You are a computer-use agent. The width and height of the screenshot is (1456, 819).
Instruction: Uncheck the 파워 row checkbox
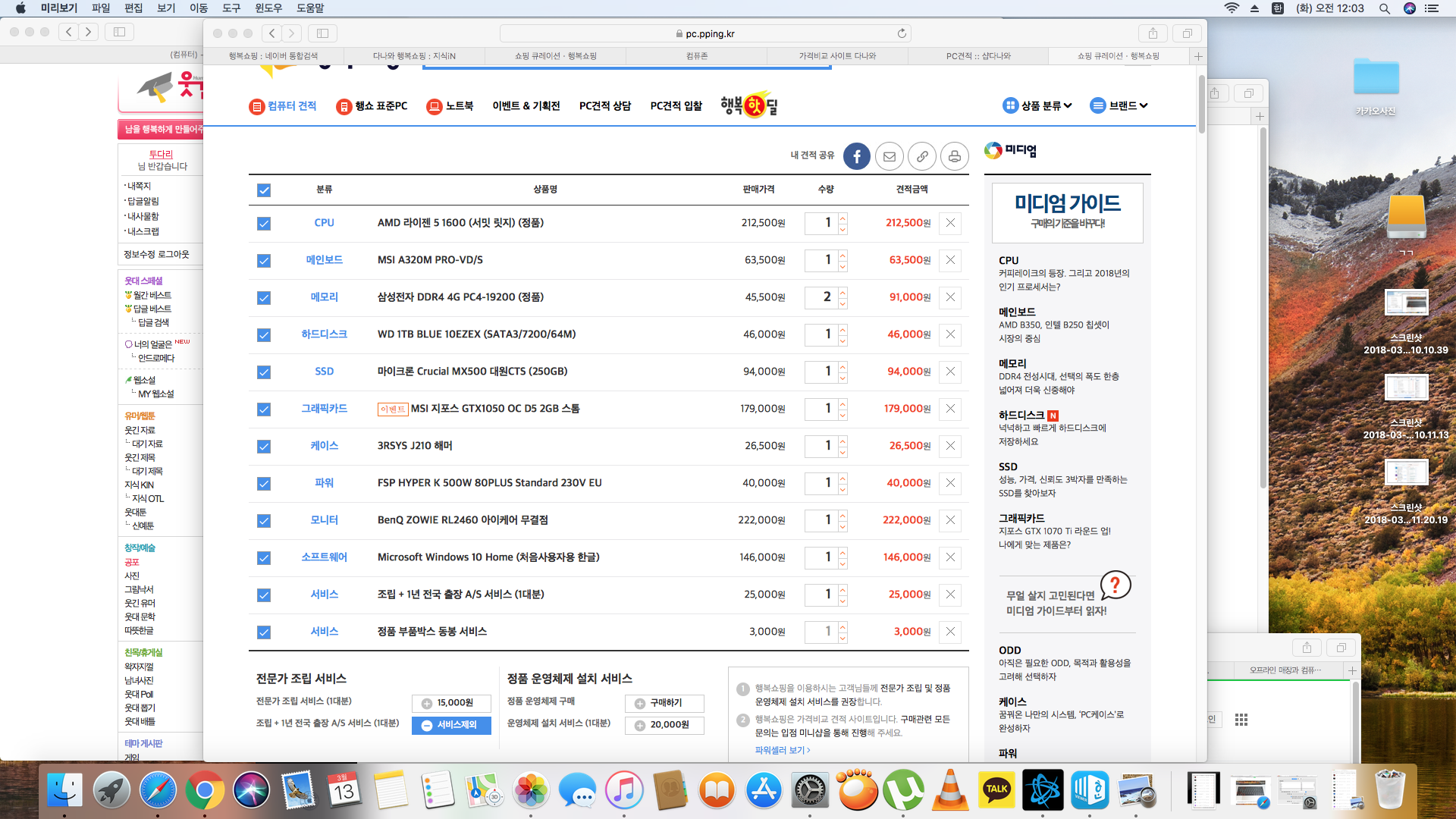click(264, 484)
